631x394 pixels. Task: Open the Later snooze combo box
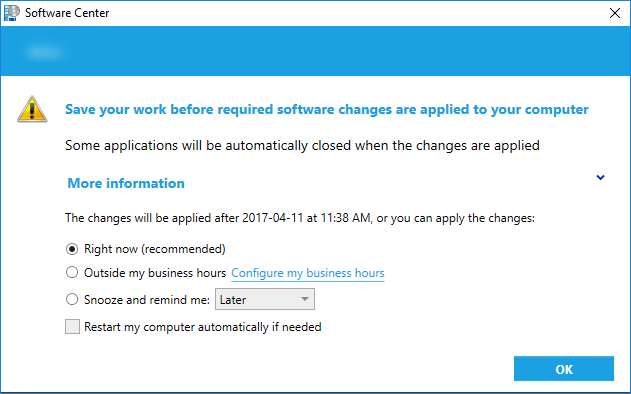(265, 299)
